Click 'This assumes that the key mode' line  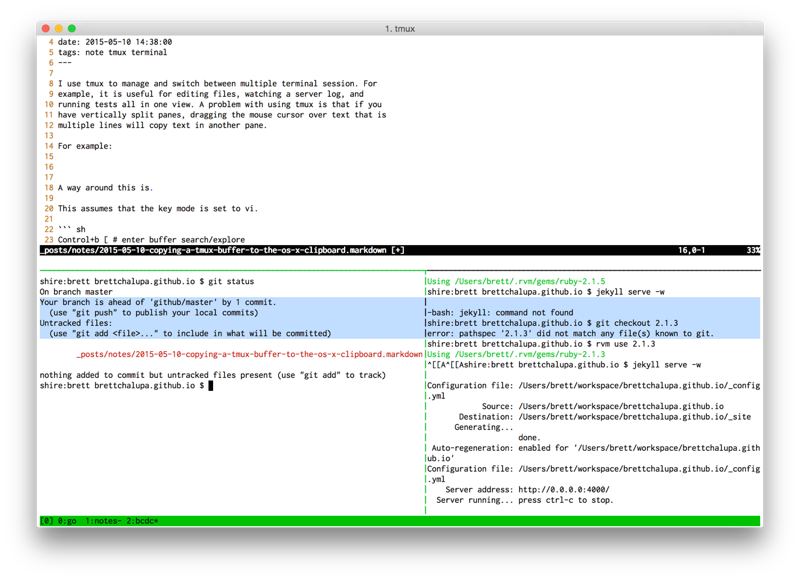click(x=158, y=208)
